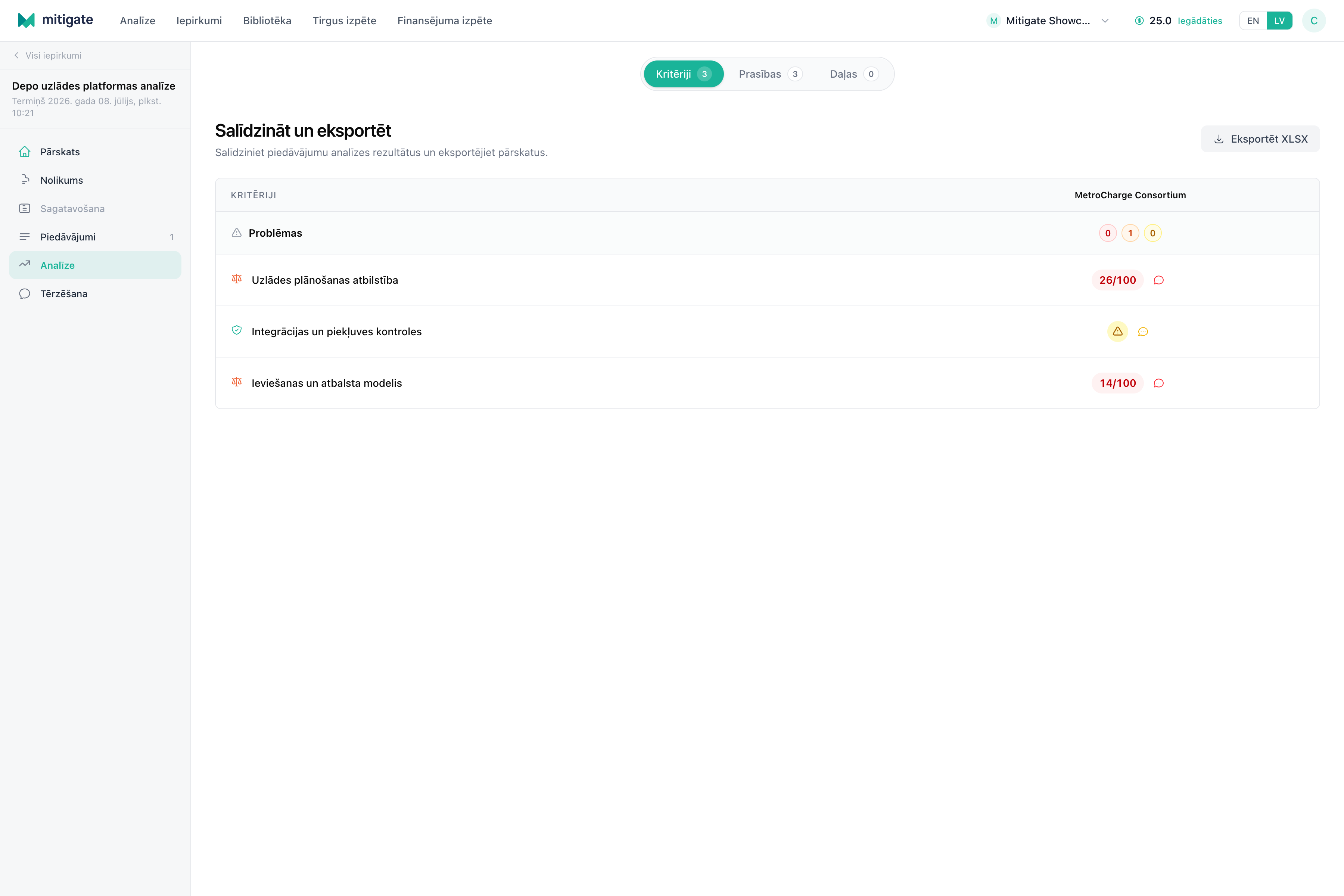Click the Analīze trend icon in sidebar
Viewport: 1344px width, 896px height.
pyautogui.click(x=25, y=265)
